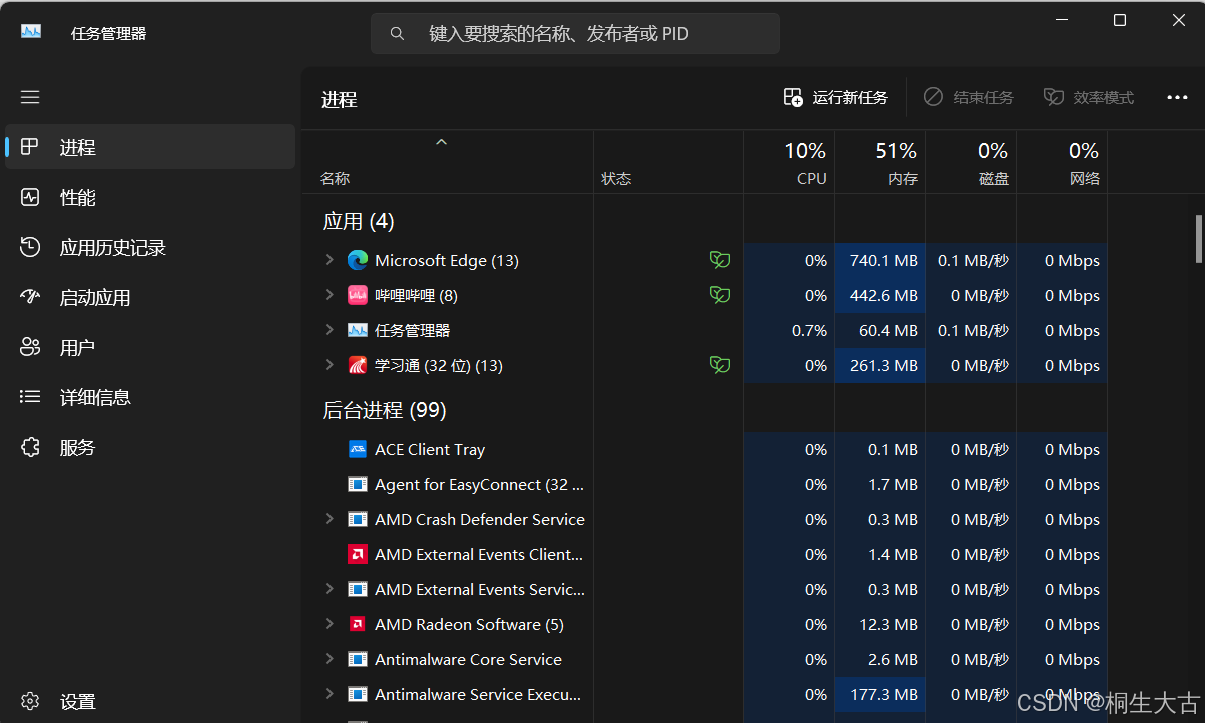Select the 177.3 MB memory cell
The image size is (1205, 723).
click(x=880, y=694)
